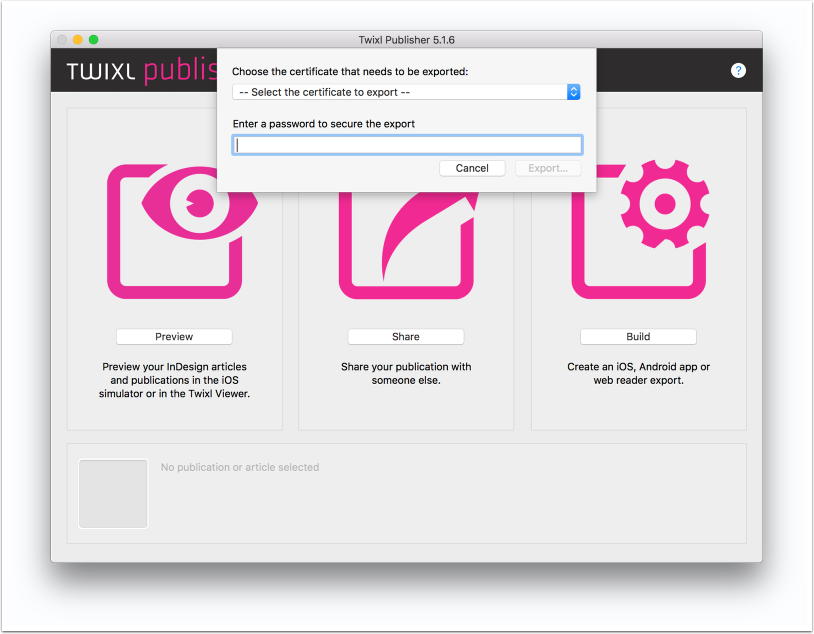Click the pink Share arrow icon

point(409,245)
